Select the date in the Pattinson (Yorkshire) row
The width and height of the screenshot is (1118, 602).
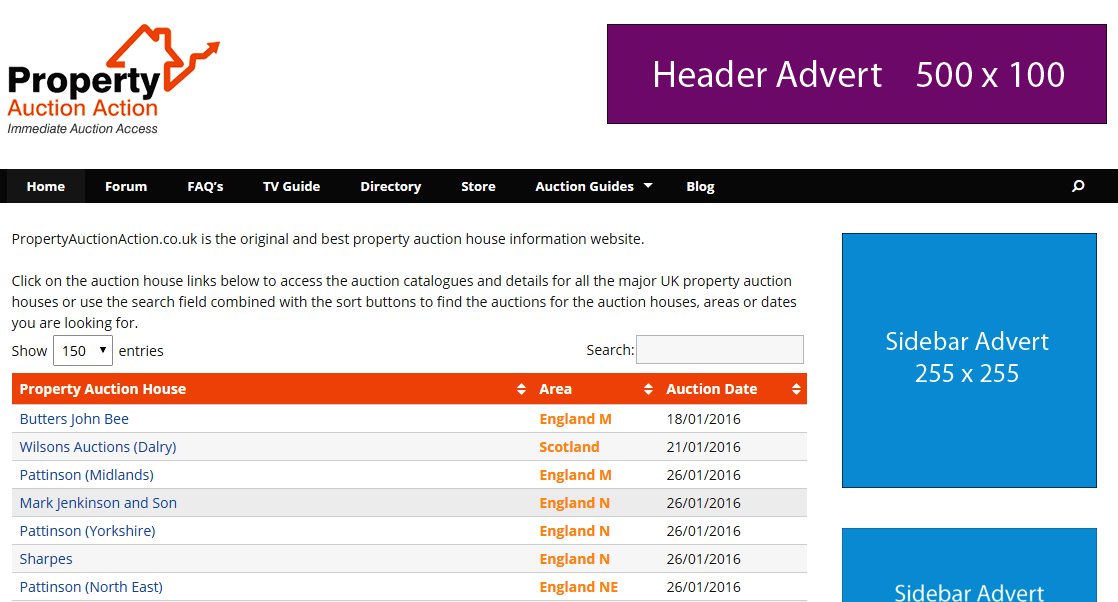pos(703,531)
